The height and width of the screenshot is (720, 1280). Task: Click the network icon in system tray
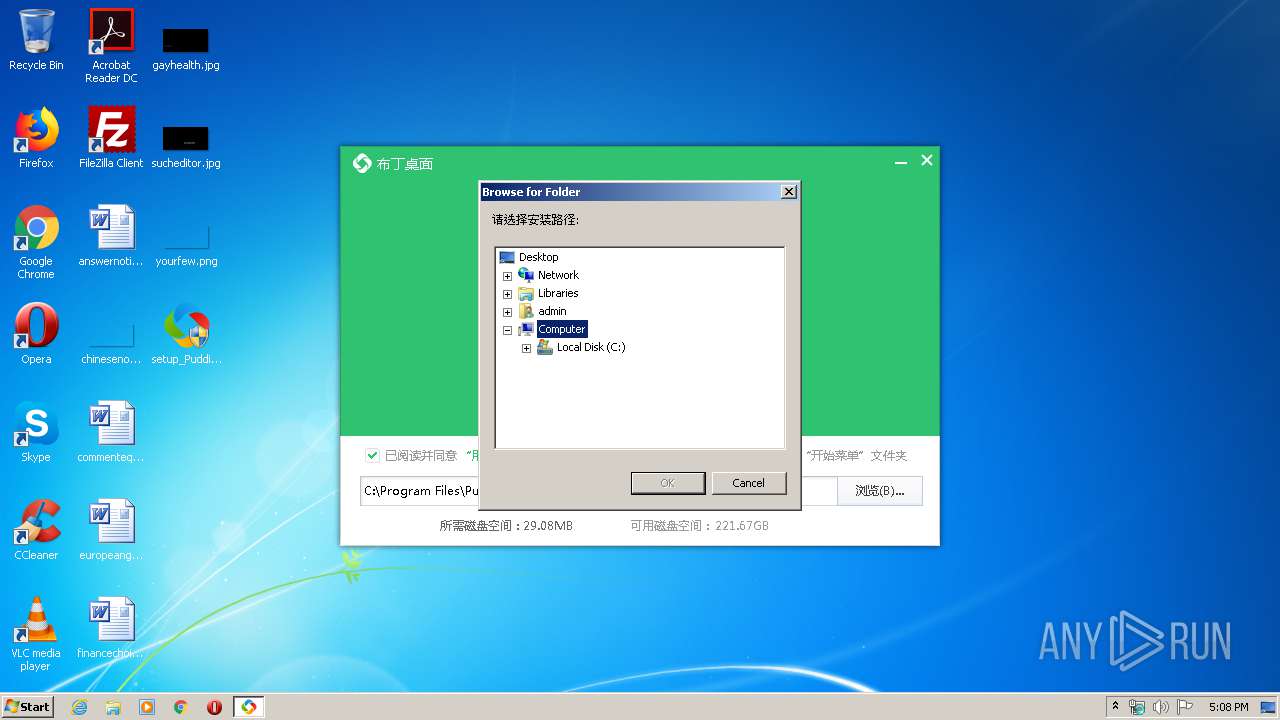tap(1137, 707)
